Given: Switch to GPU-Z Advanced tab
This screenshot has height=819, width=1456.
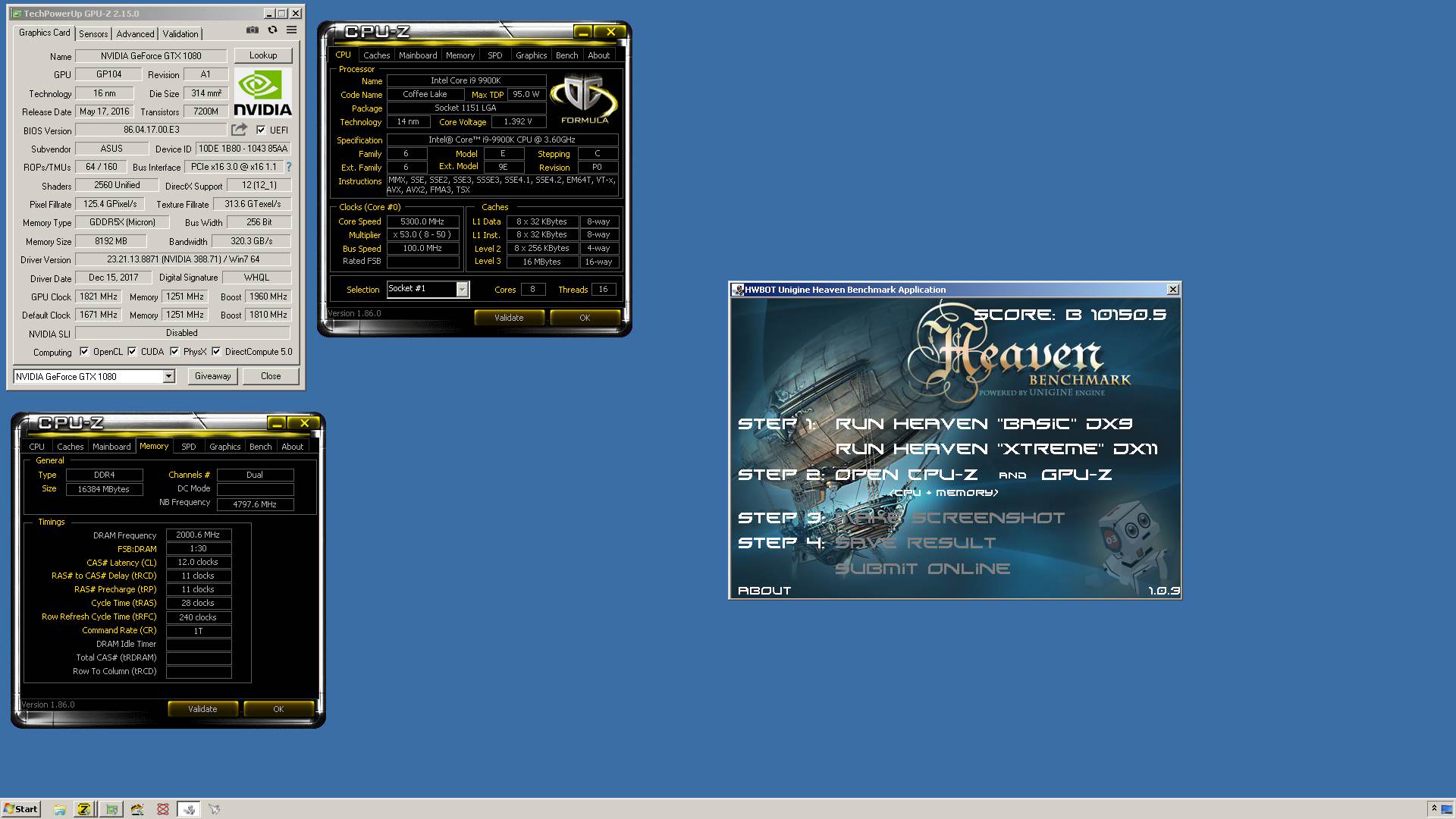Looking at the screenshot, I should point(135,33).
